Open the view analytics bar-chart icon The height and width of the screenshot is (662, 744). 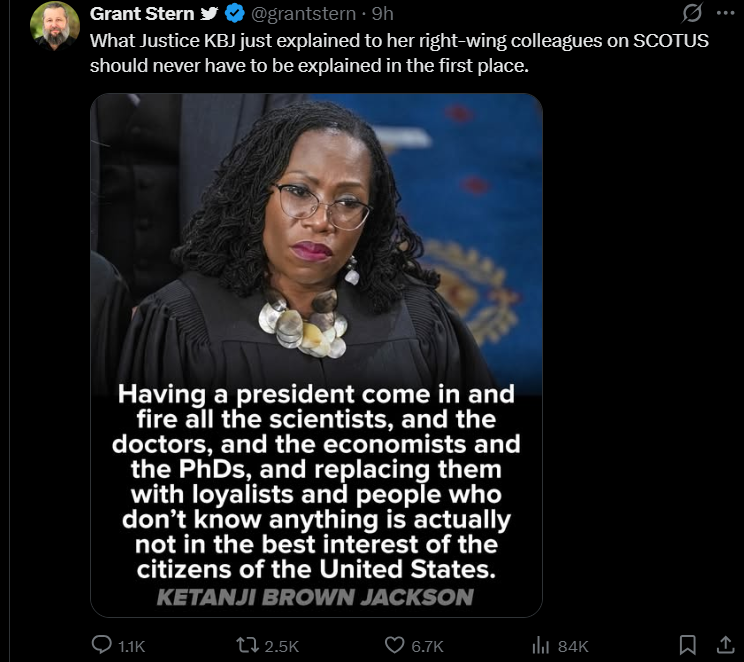click(540, 645)
